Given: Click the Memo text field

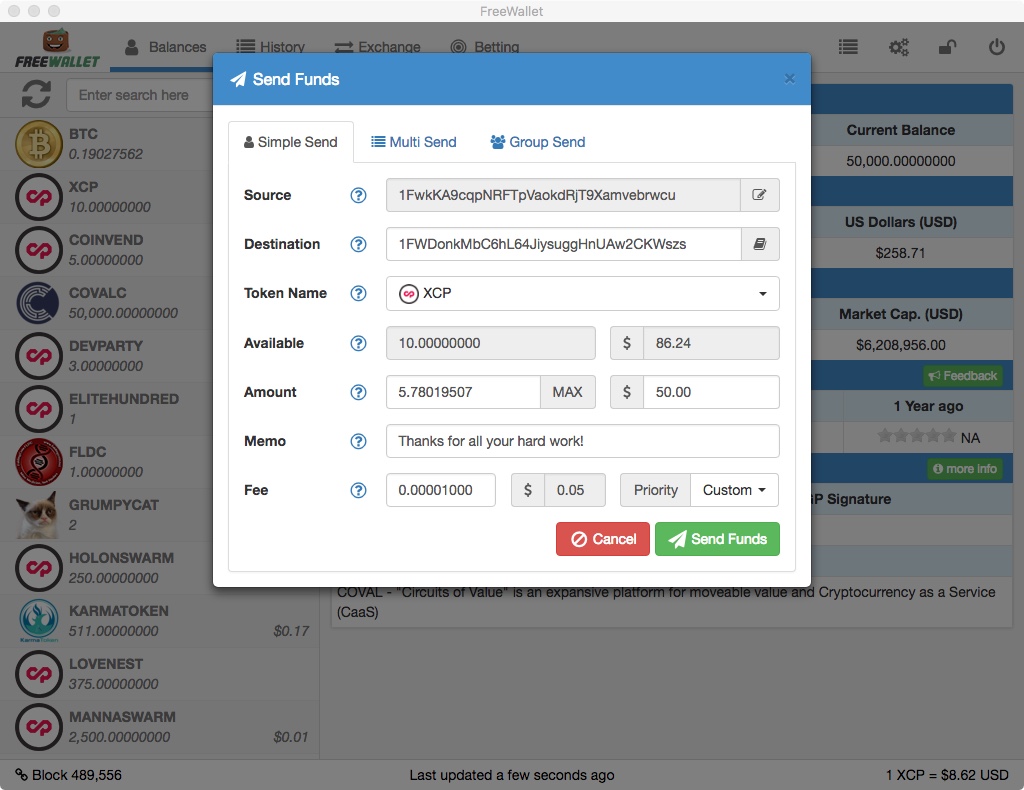Looking at the screenshot, I should (583, 441).
